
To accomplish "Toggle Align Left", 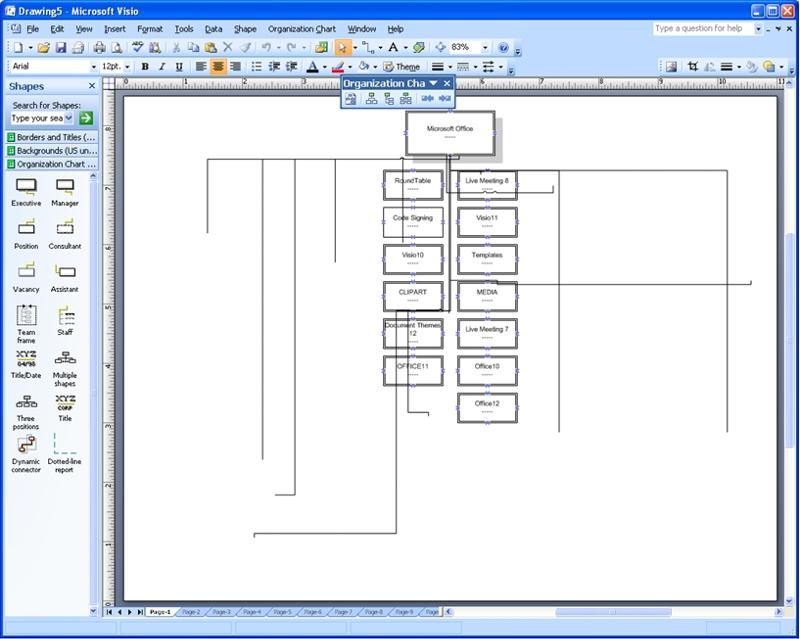I will point(201,66).
